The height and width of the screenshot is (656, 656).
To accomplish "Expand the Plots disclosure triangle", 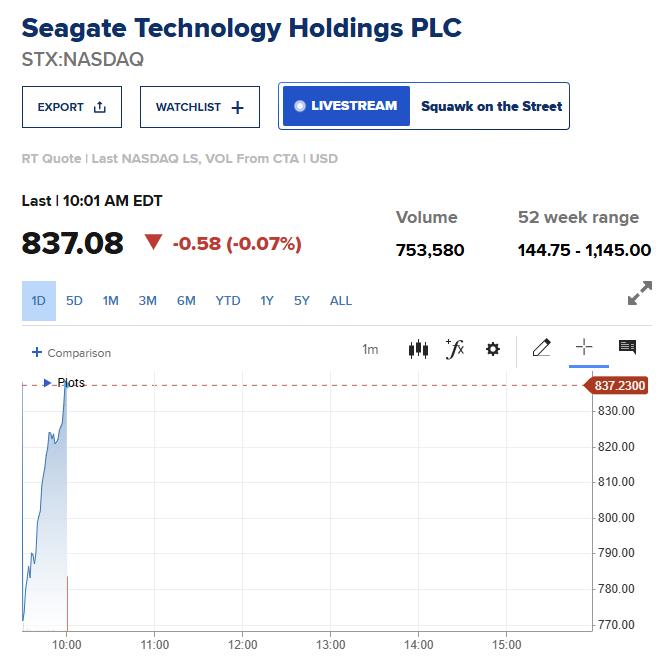I will (47, 383).
